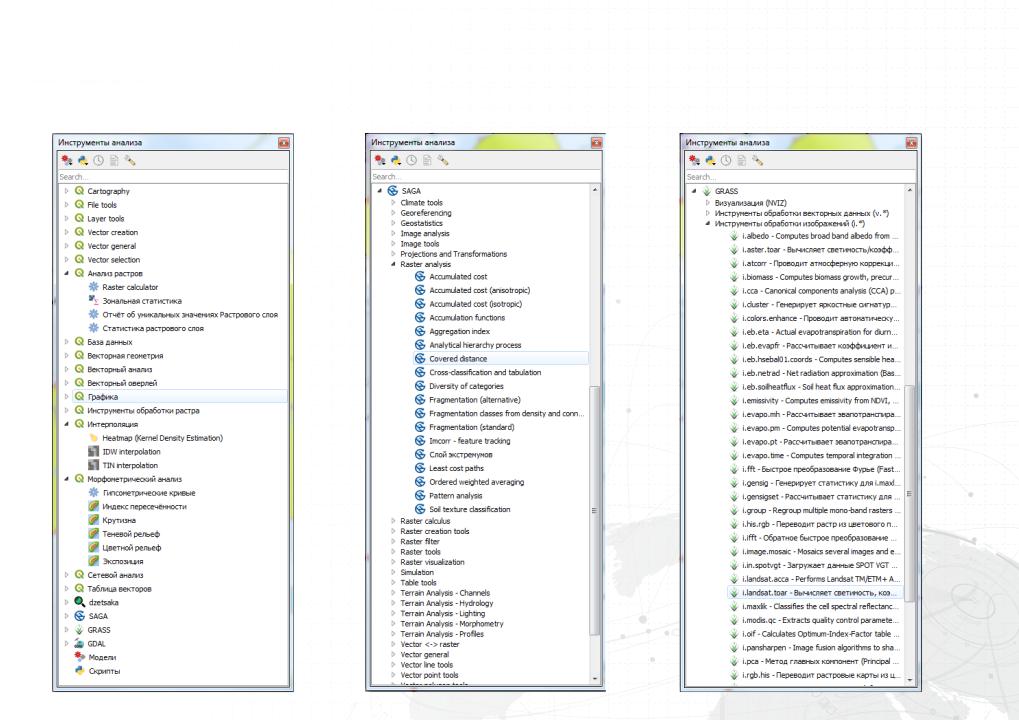Image resolution: width=1019 pixels, height=720 pixels.
Task: Open Models menu in the Cartography toolbox
Action: point(66,161)
